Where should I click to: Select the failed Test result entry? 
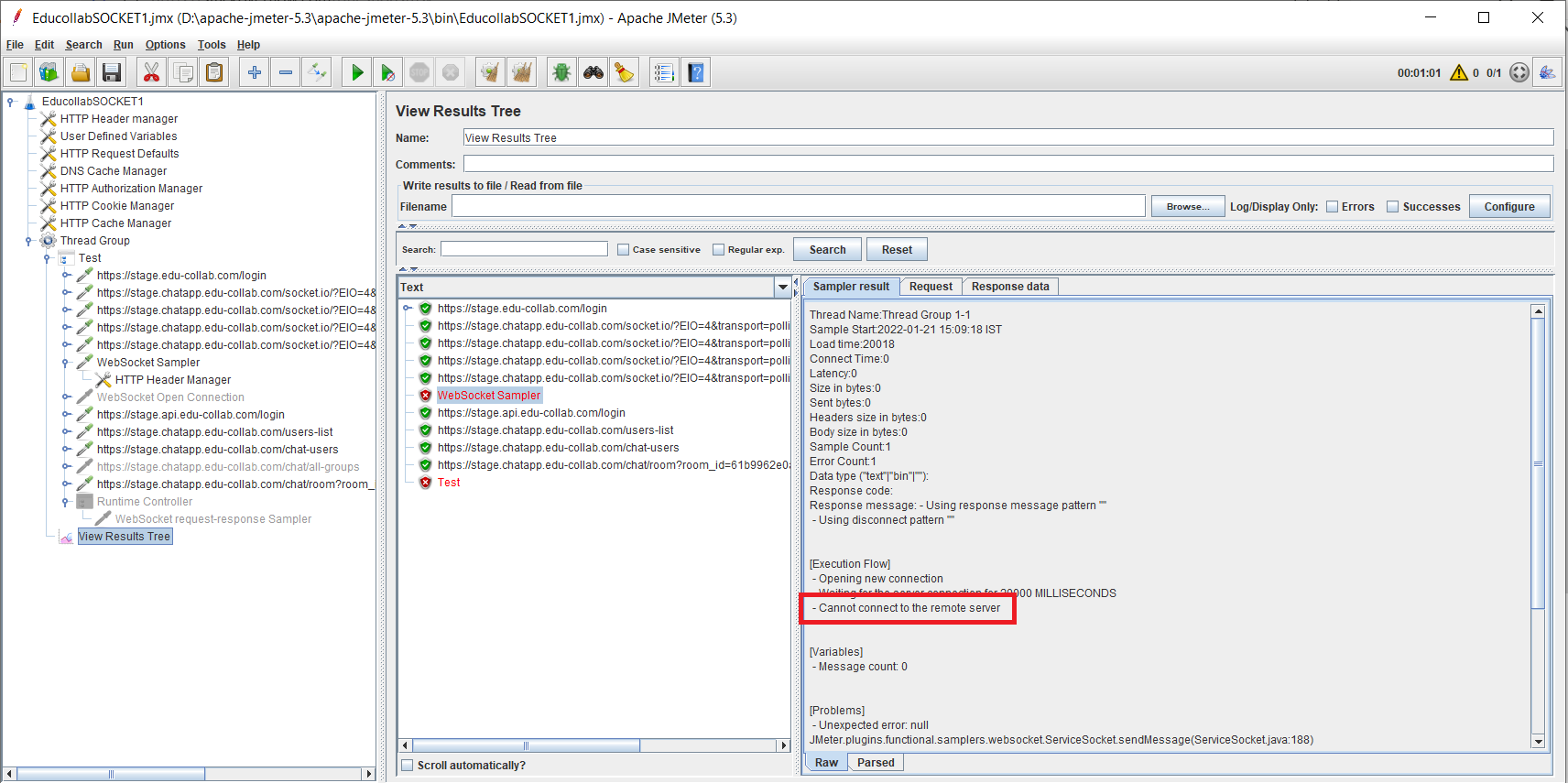[x=449, y=483]
